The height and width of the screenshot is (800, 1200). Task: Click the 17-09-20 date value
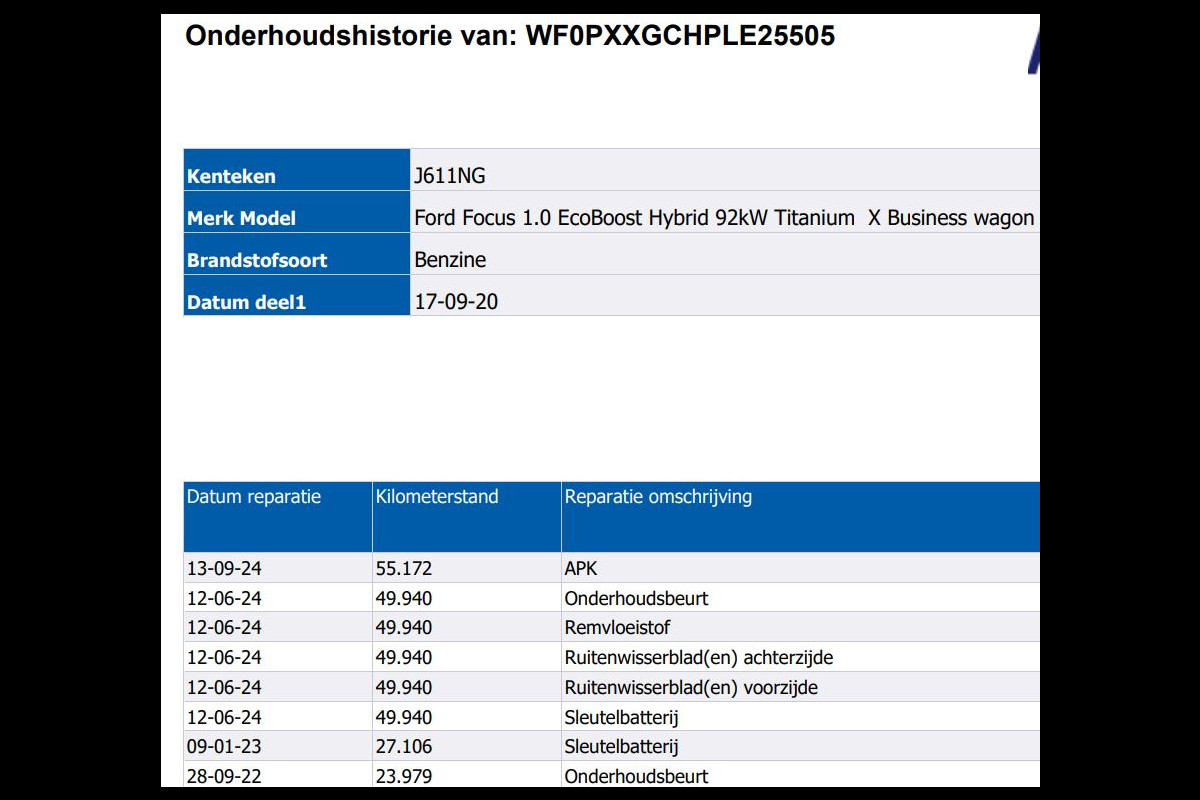point(456,302)
